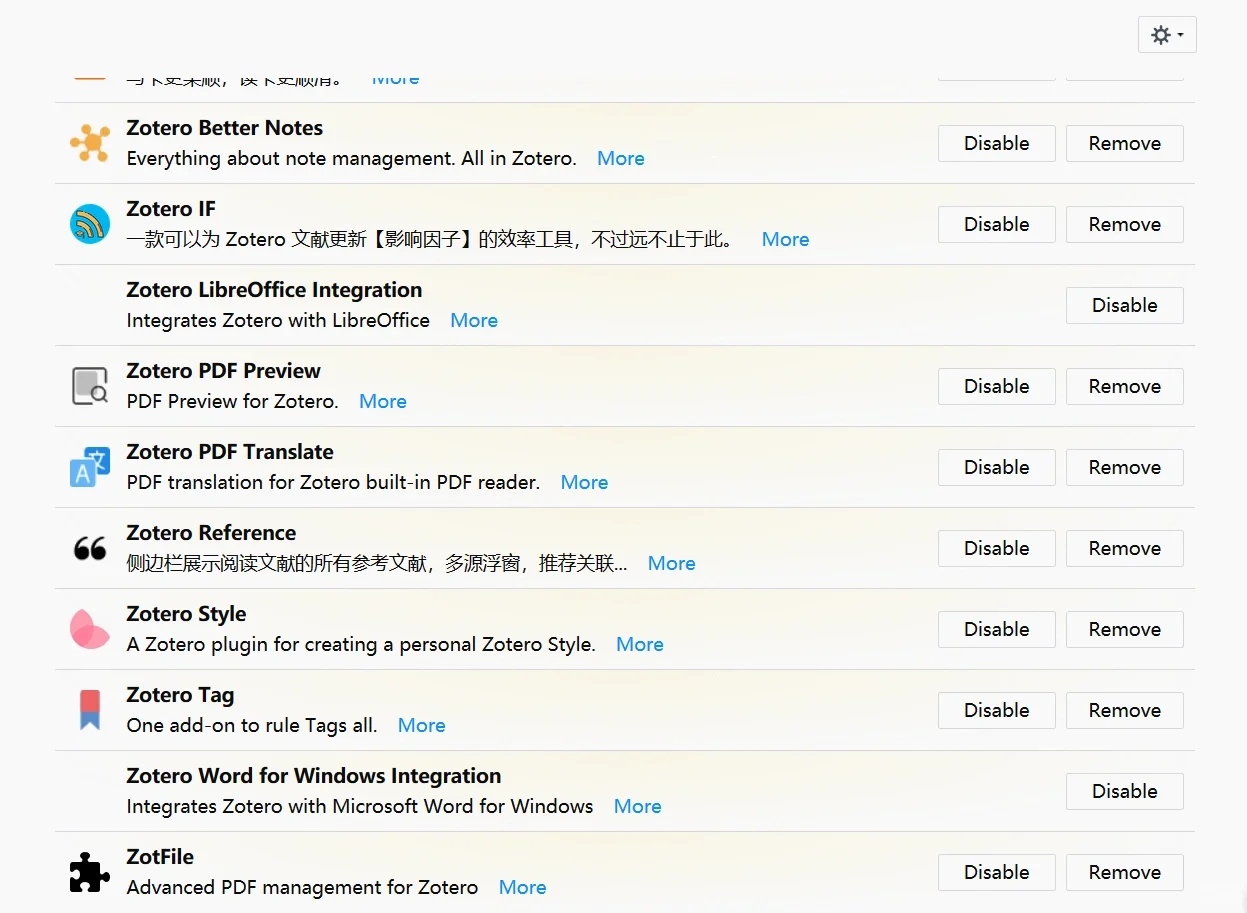The image size is (1247, 913).
Task: Remove the Zotero PDF Preview add-on
Action: coord(1125,386)
